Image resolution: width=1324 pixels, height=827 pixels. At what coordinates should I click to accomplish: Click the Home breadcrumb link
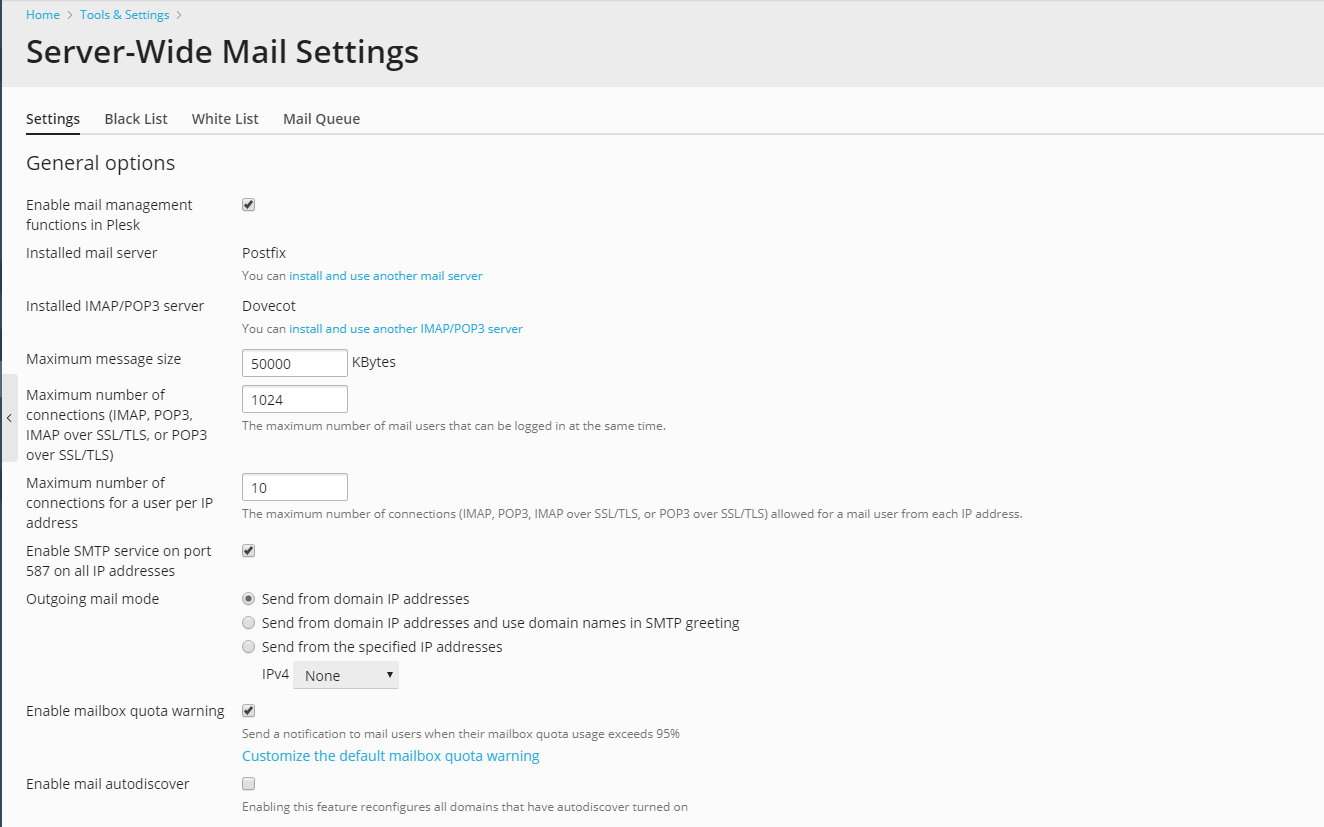pos(43,15)
